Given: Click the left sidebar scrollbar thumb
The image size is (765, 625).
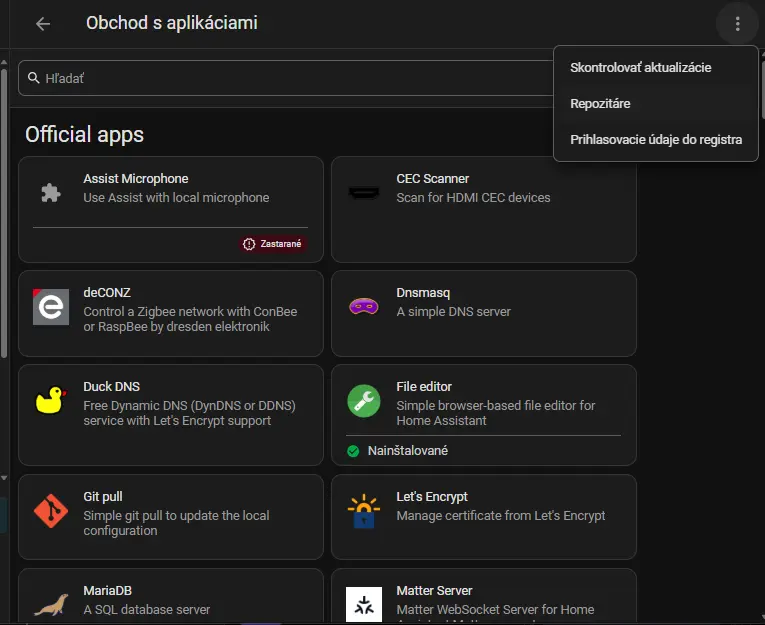Looking at the screenshot, I should [4, 215].
